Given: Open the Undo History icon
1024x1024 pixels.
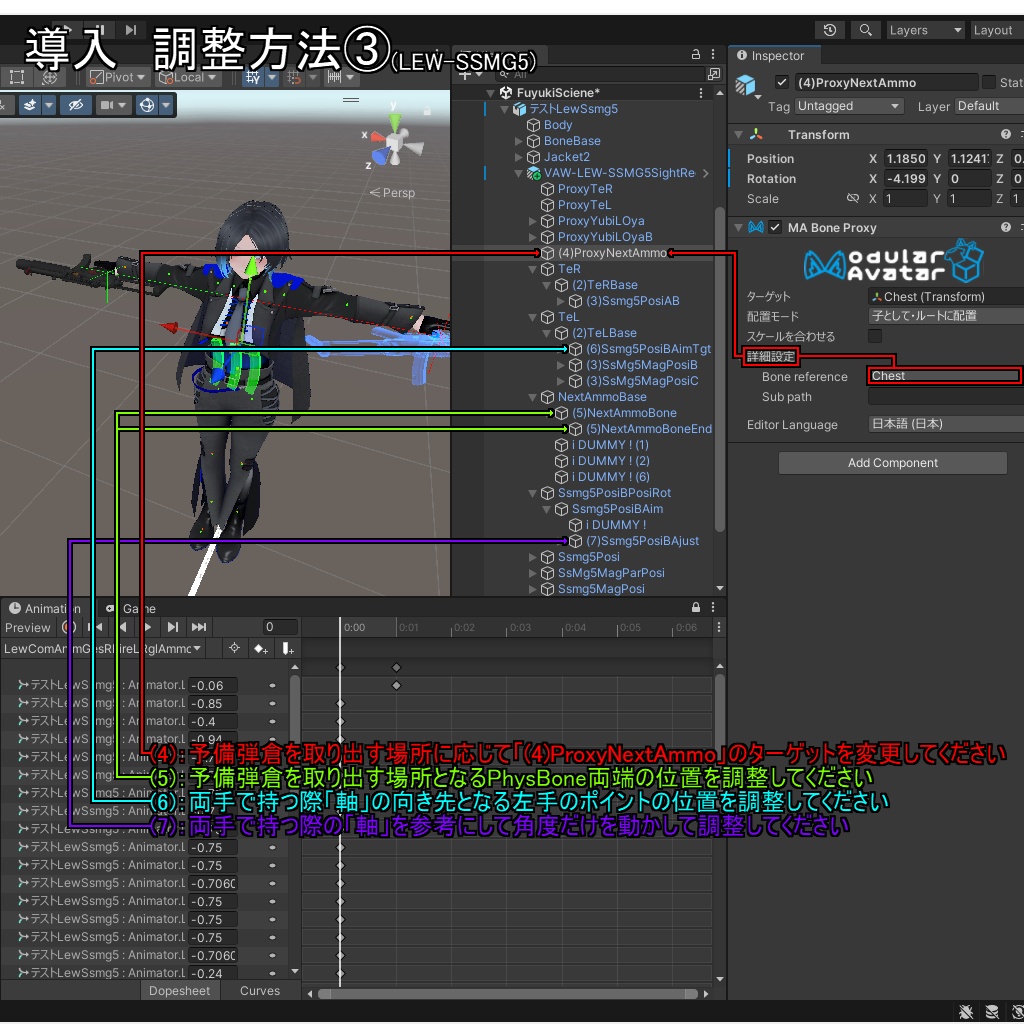Looking at the screenshot, I should (829, 30).
